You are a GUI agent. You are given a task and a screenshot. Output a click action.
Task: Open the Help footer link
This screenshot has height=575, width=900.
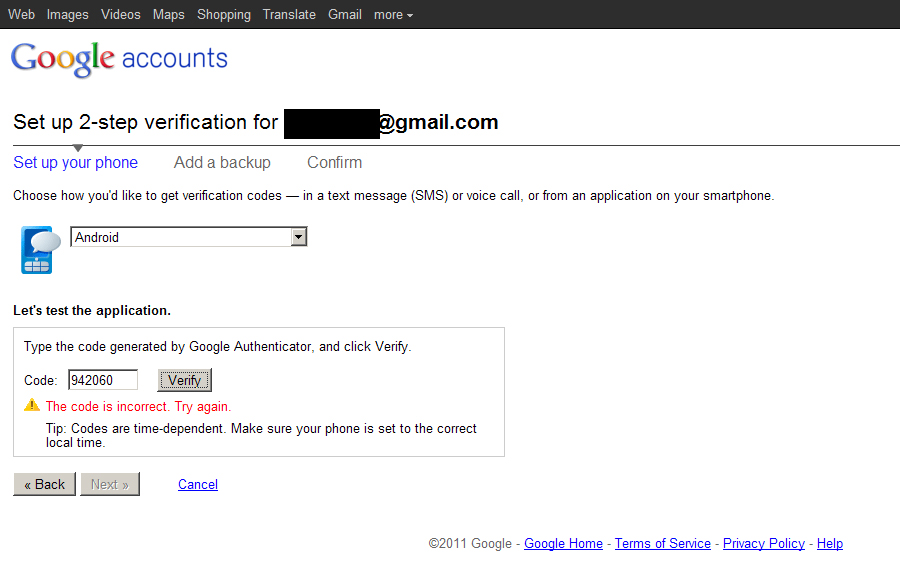tap(830, 543)
